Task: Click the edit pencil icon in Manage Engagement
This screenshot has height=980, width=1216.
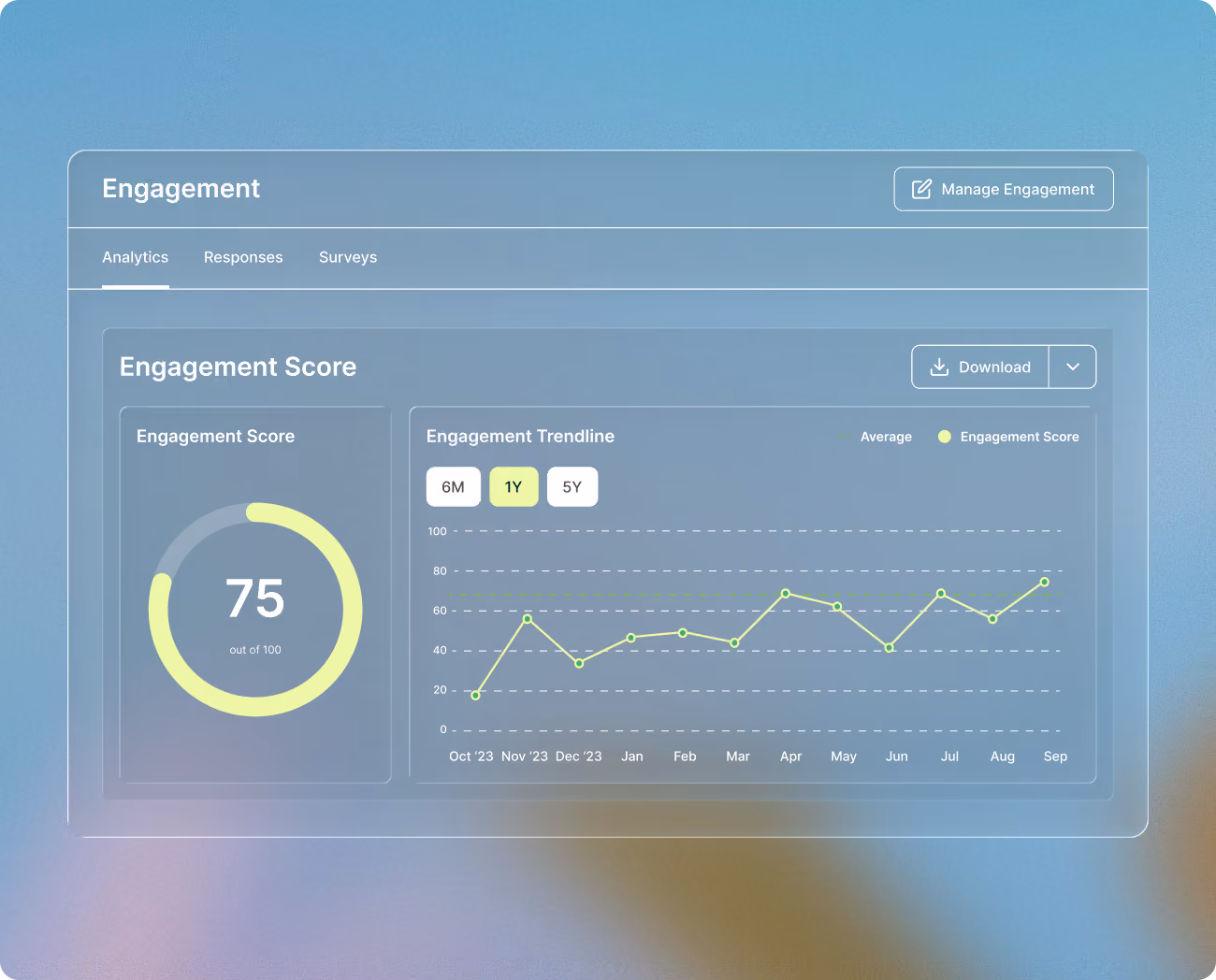Action: 921,189
